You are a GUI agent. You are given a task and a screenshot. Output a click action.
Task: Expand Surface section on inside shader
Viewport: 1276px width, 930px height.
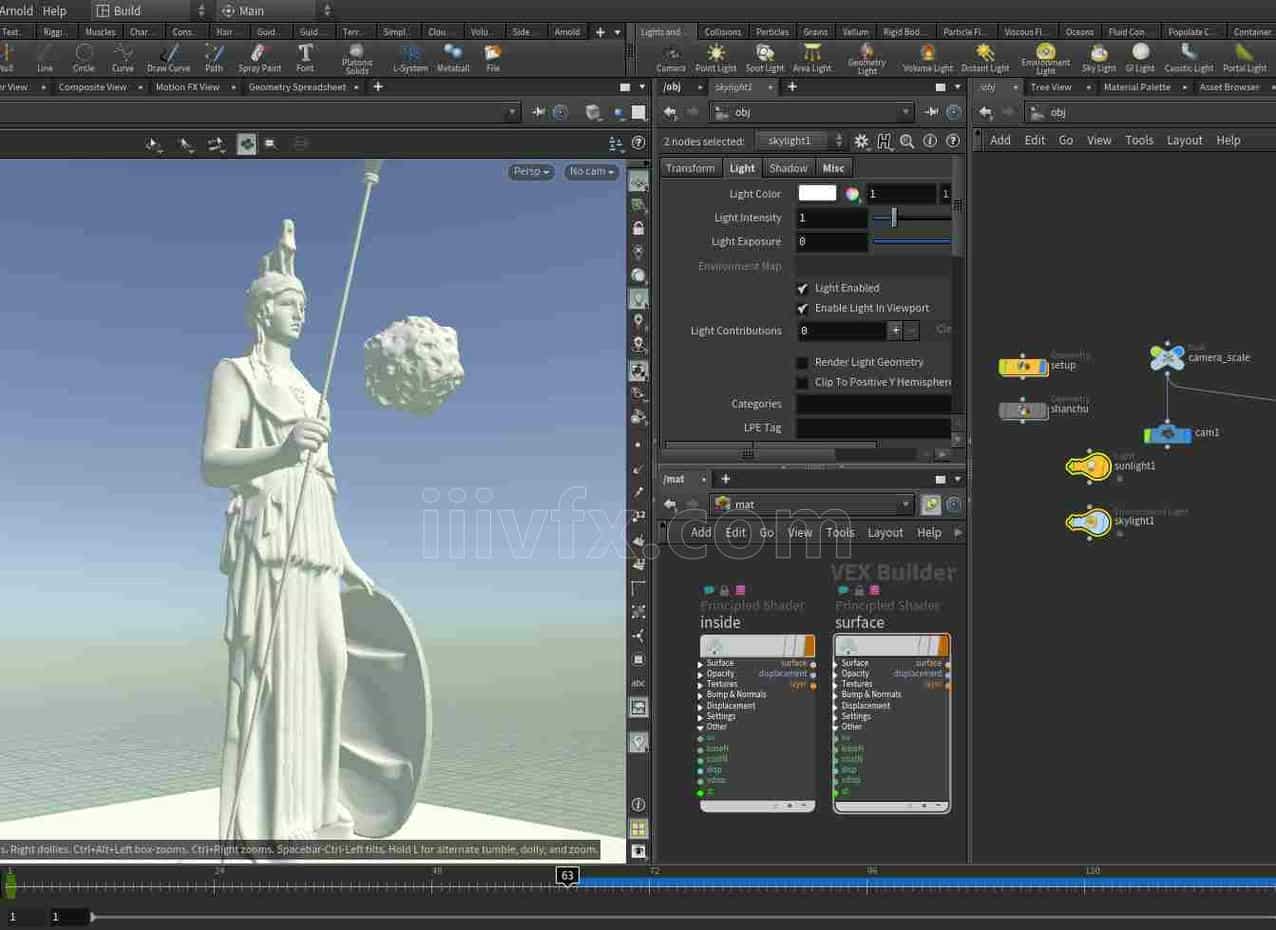pyautogui.click(x=701, y=663)
